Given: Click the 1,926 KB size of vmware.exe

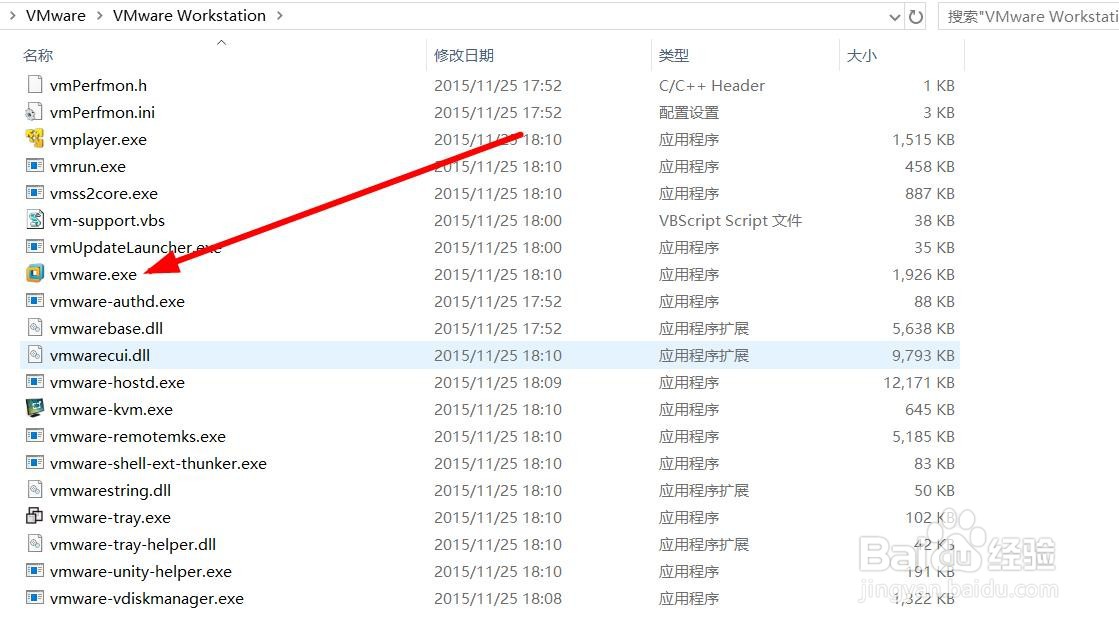Looking at the screenshot, I should coord(923,275).
